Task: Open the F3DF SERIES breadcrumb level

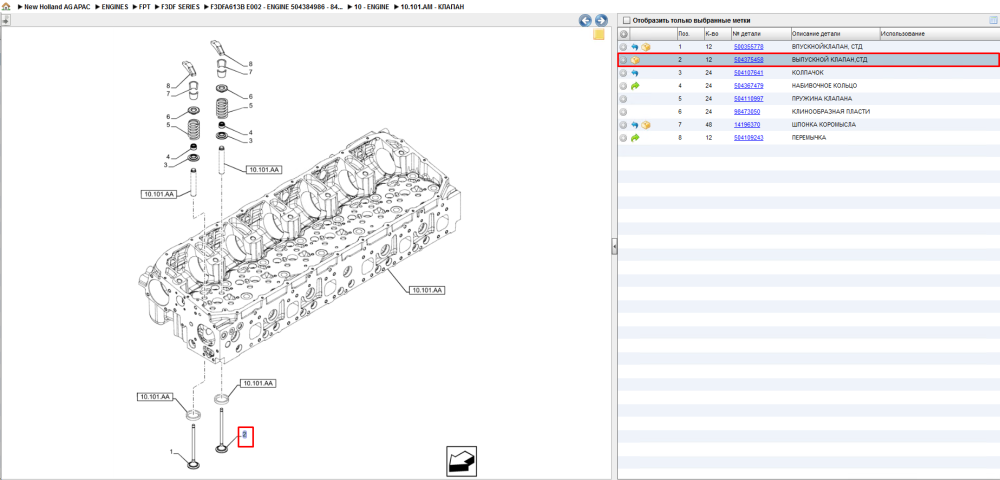Action: point(180,6)
